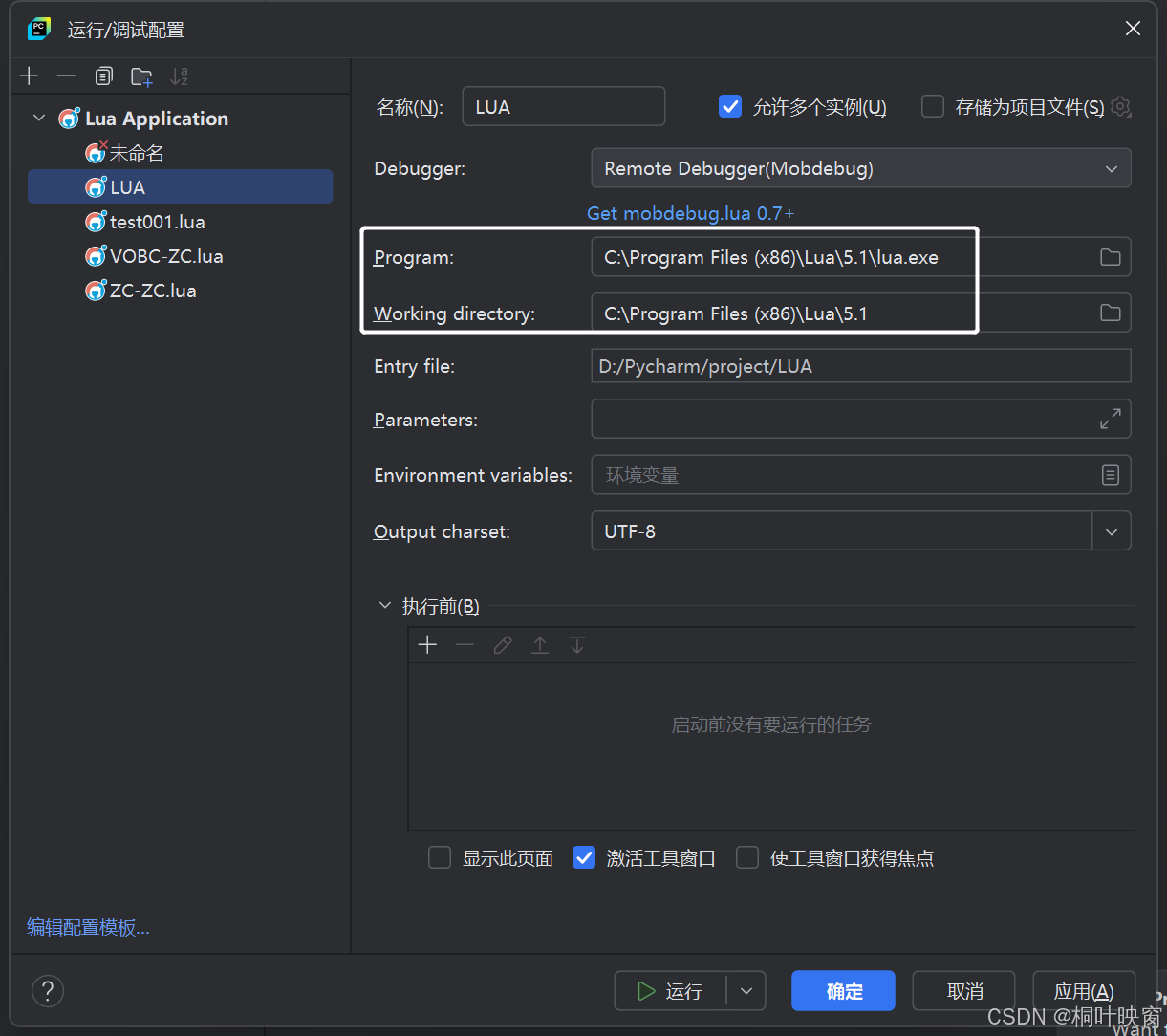Open the Debugger dropdown

point(861,168)
